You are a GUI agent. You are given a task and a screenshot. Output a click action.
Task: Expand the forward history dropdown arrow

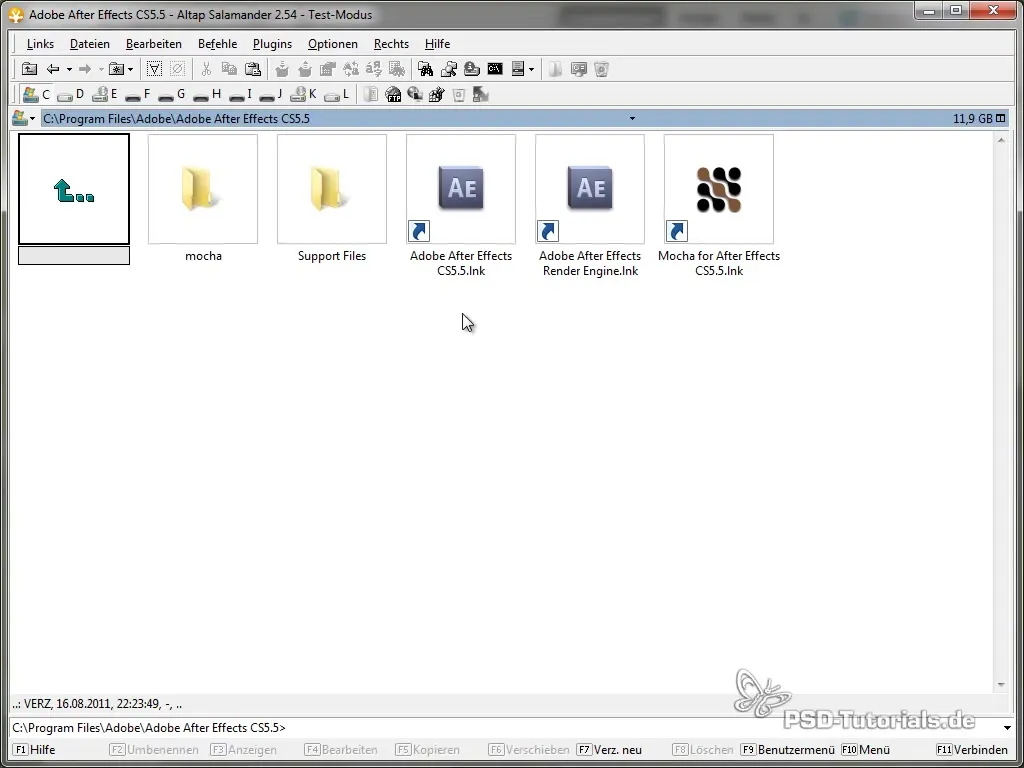[101, 69]
